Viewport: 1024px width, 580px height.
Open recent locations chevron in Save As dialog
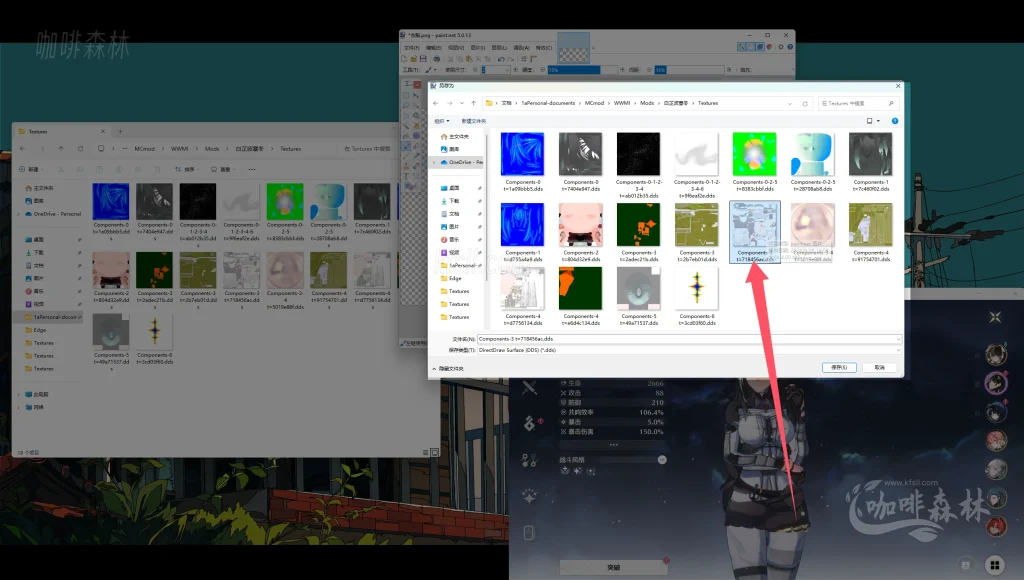coord(462,103)
